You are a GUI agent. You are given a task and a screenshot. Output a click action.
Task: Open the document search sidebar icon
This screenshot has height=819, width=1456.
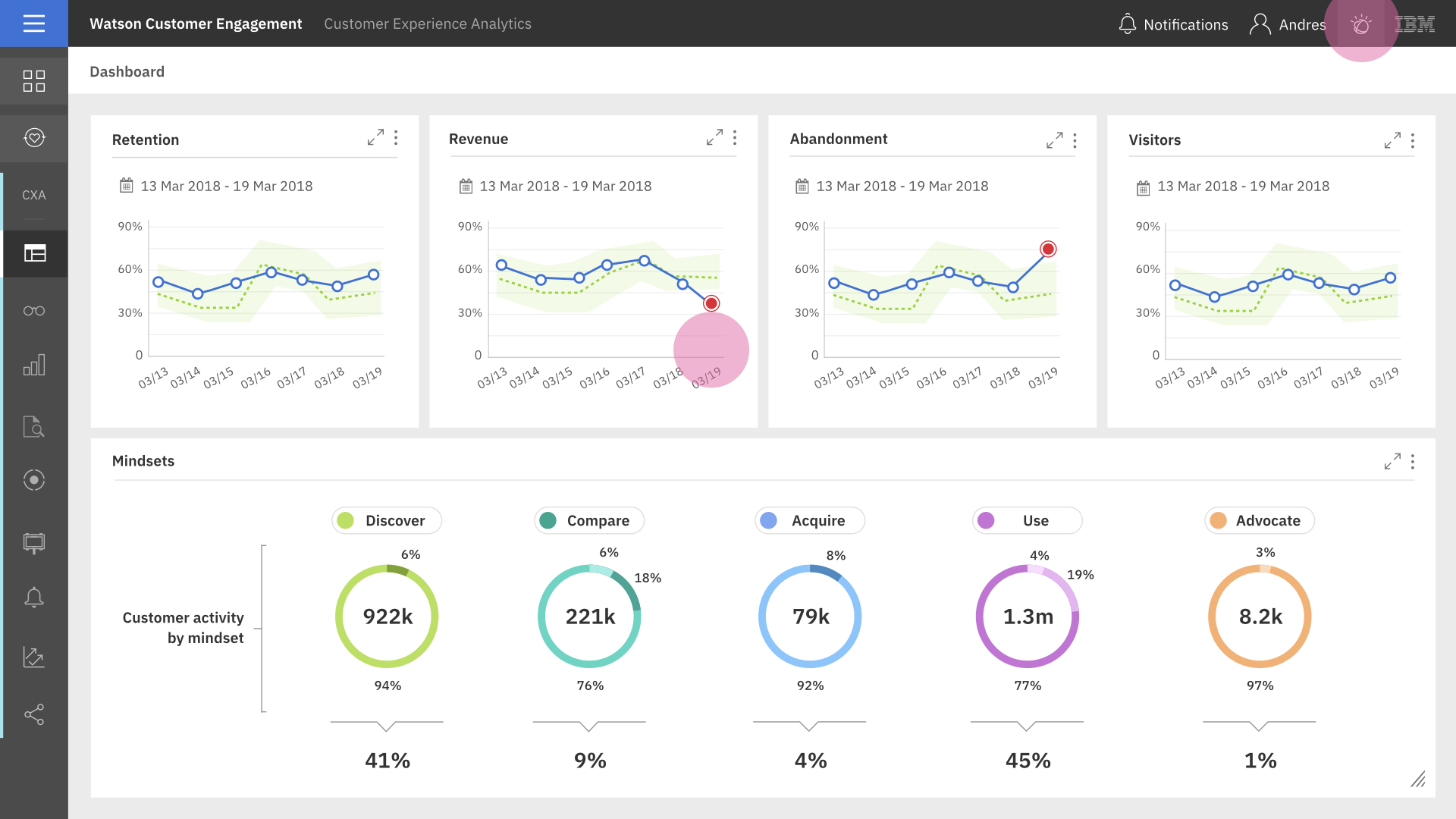[34, 426]
